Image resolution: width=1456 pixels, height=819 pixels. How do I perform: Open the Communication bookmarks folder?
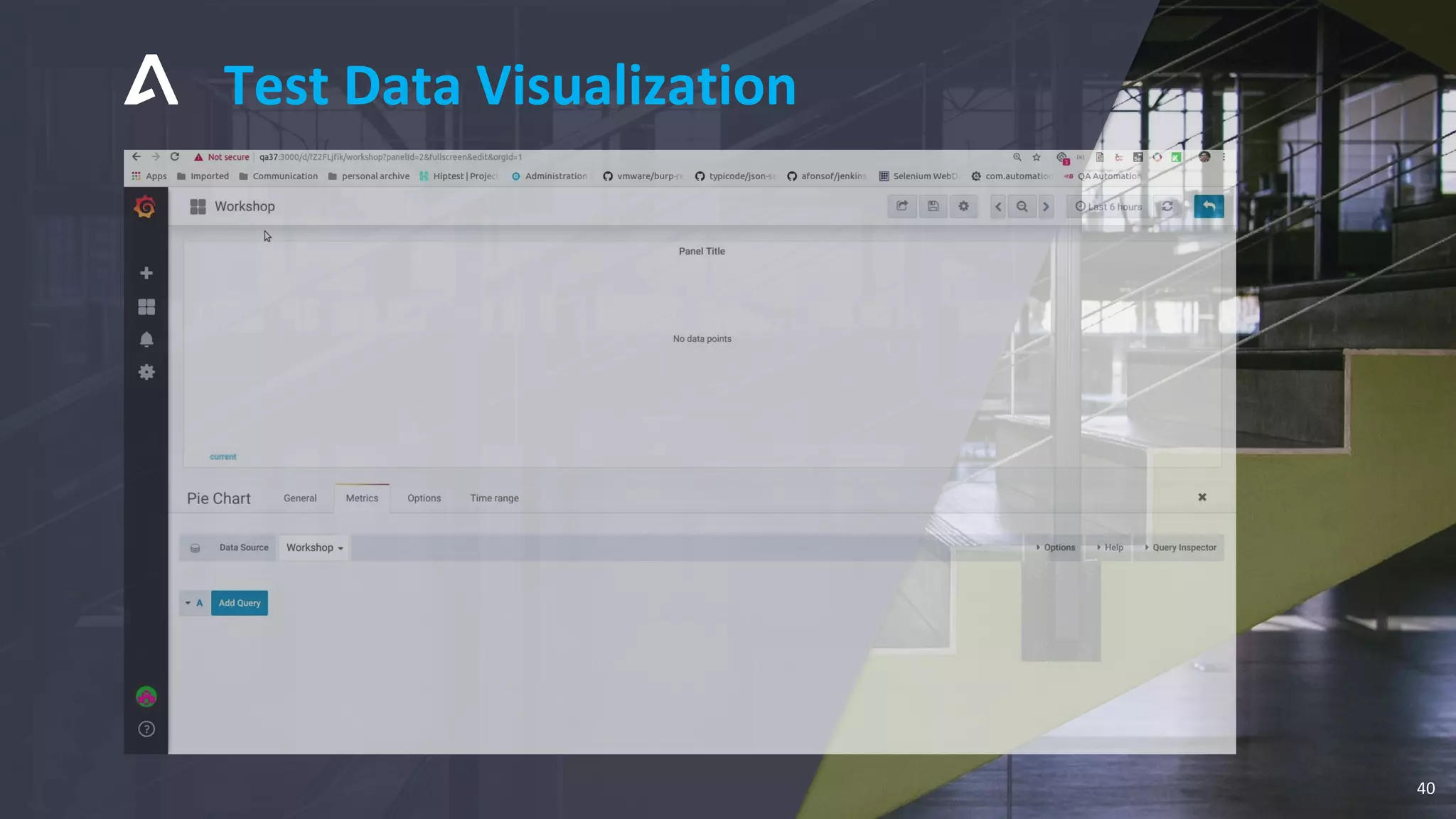coord(279,176)
